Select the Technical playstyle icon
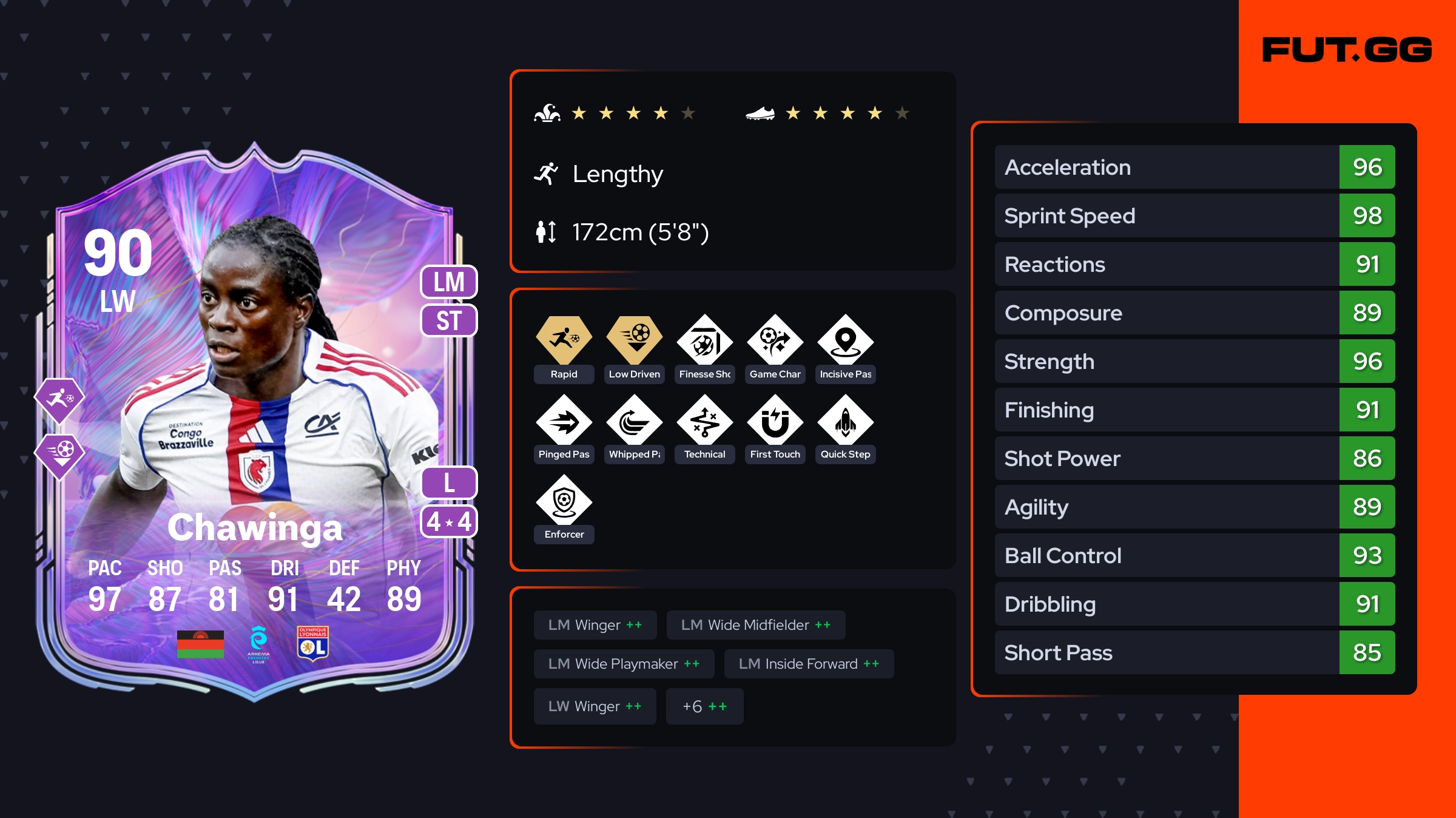 (x=705, y=420)
